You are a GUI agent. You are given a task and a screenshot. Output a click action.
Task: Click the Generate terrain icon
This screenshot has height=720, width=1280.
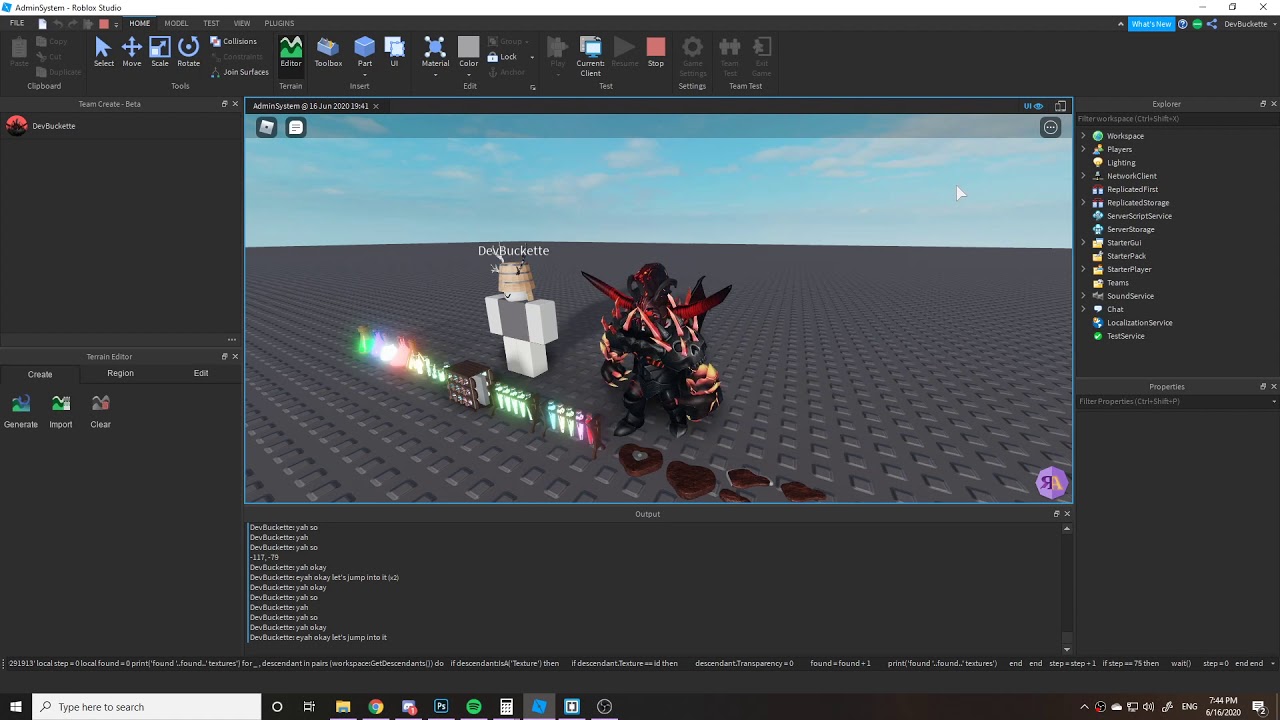pos(21,411)
